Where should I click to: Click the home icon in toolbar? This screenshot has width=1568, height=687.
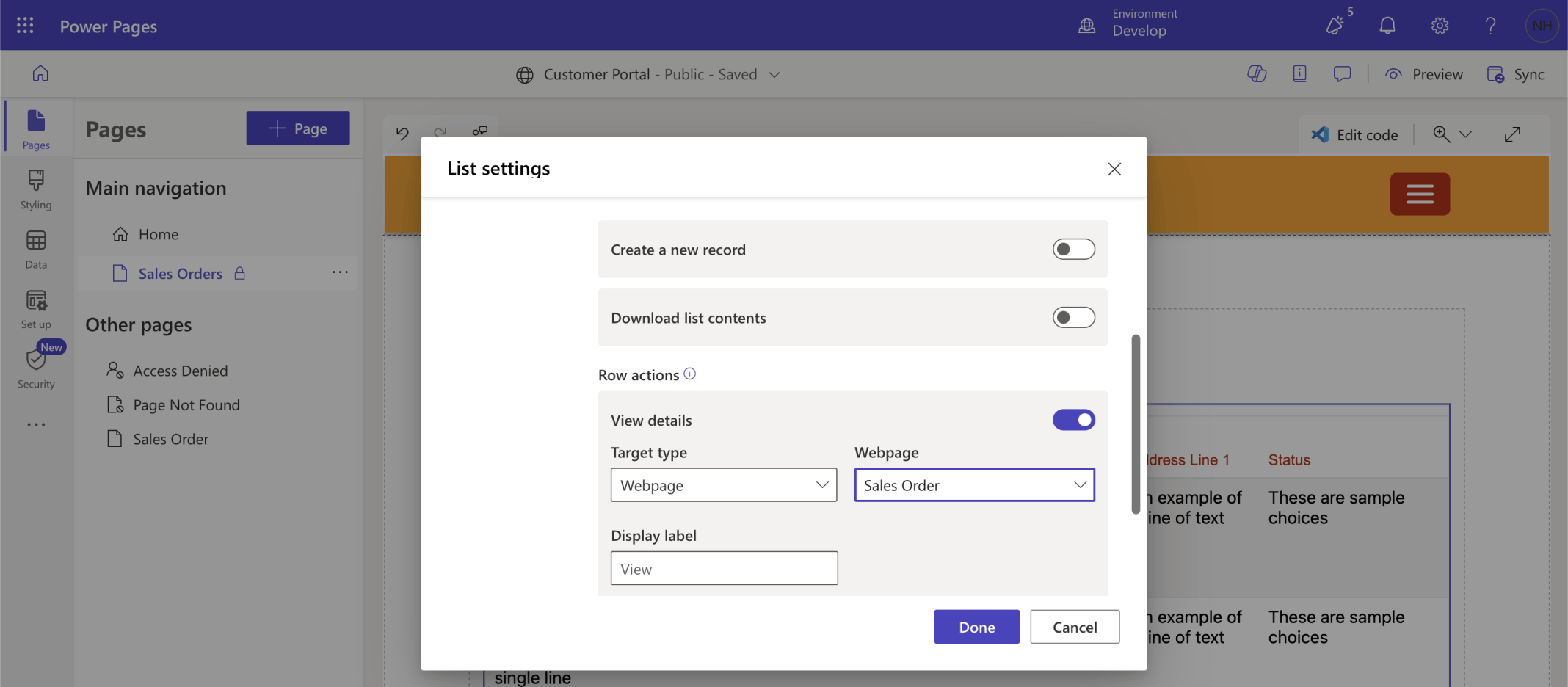click(x=40, y=73)
